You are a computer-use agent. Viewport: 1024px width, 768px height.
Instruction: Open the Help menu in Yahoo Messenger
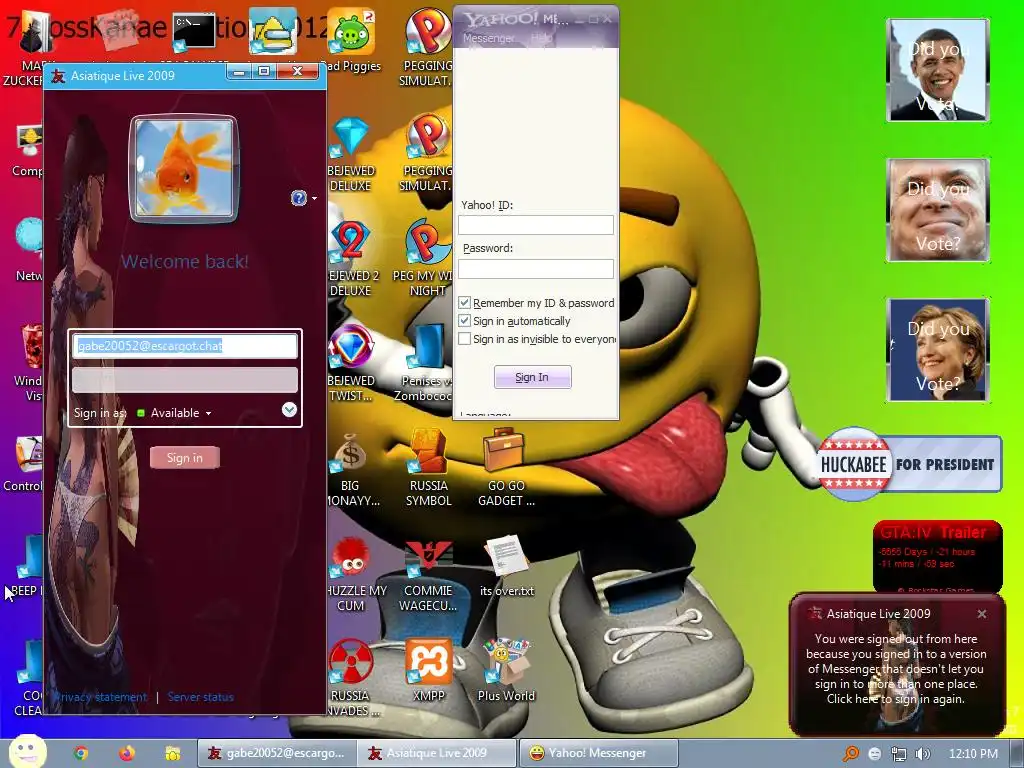pyautogui.click(x=541, y=39)
